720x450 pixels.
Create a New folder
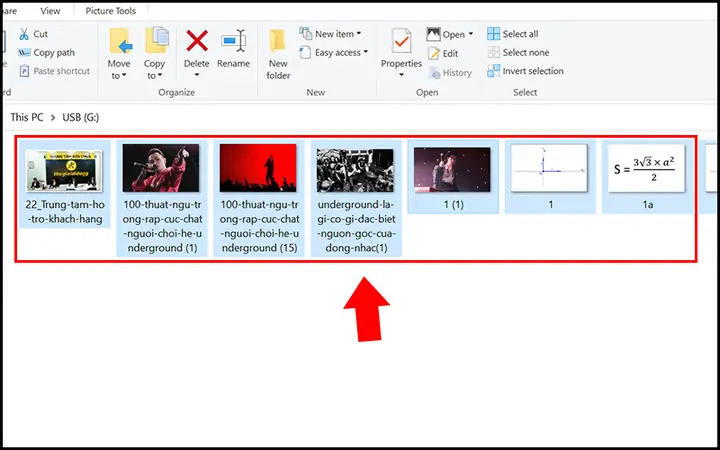pyautogui.click(x=278, y=55)
